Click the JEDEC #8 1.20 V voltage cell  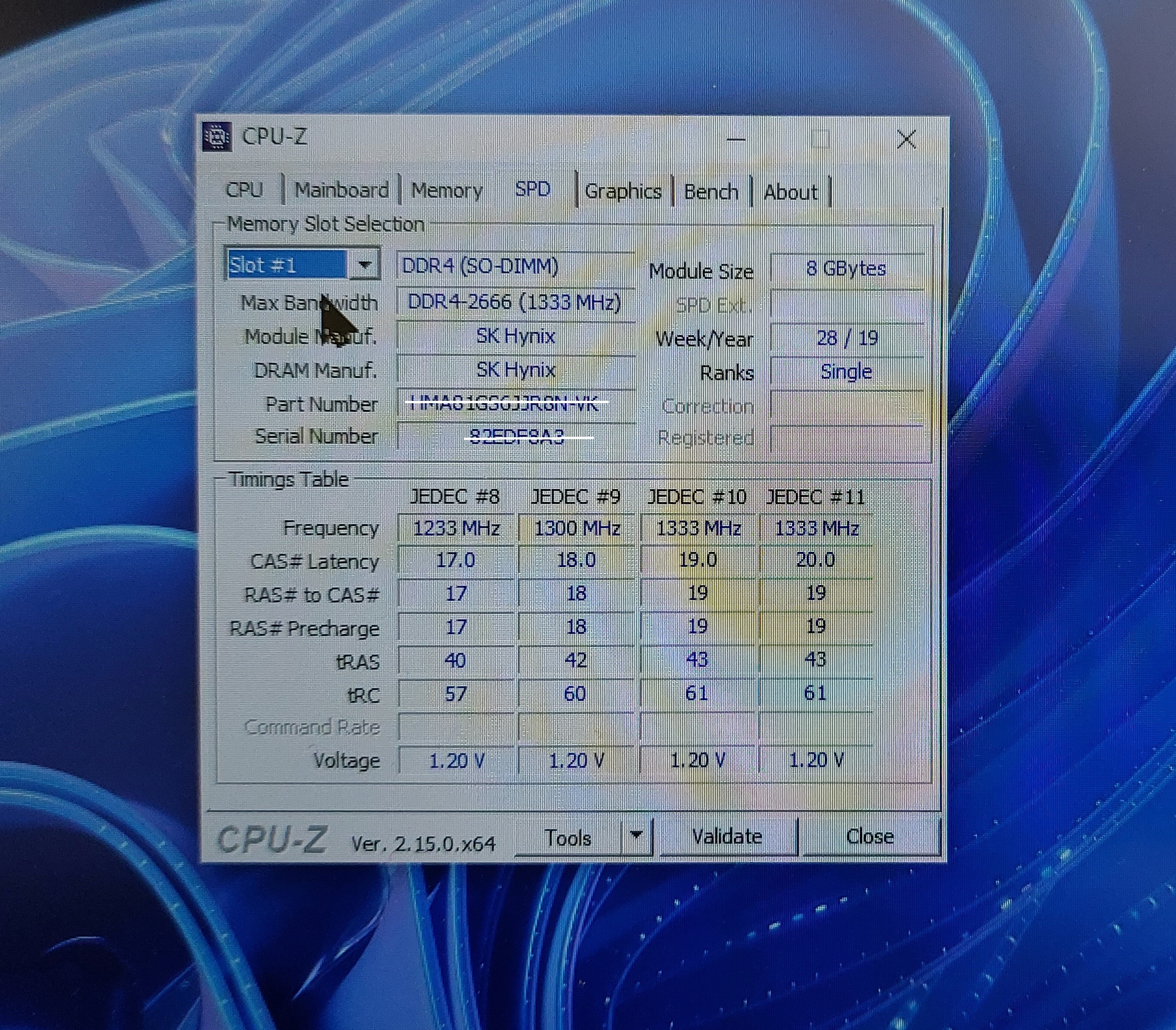pyautogui.click(x=456, y=761)
